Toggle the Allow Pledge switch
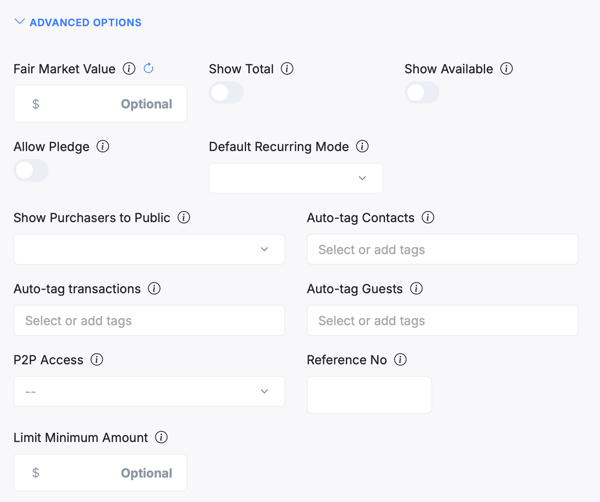 31,171
